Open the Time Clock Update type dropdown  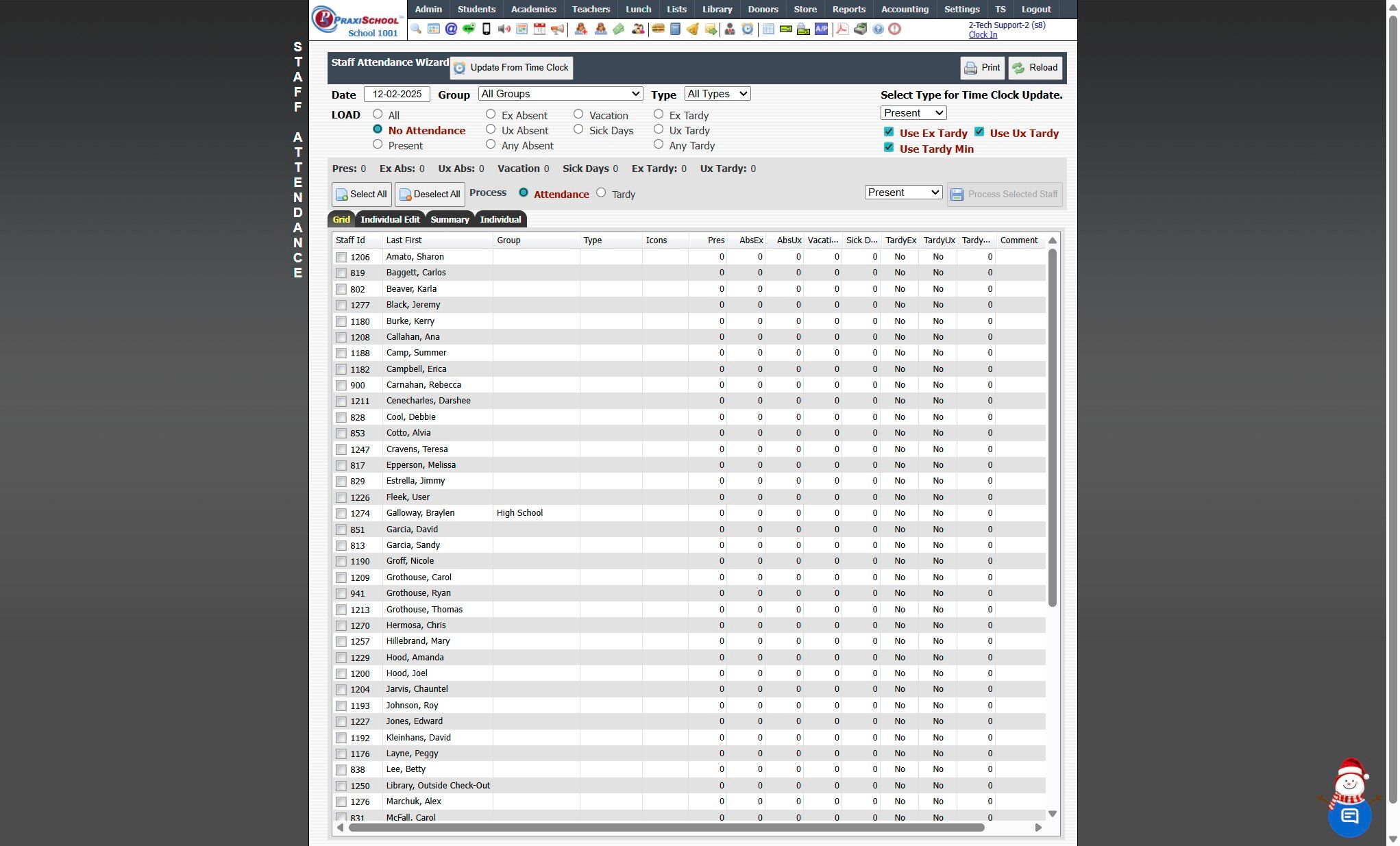pyautogui.click(x=913, y=113)
